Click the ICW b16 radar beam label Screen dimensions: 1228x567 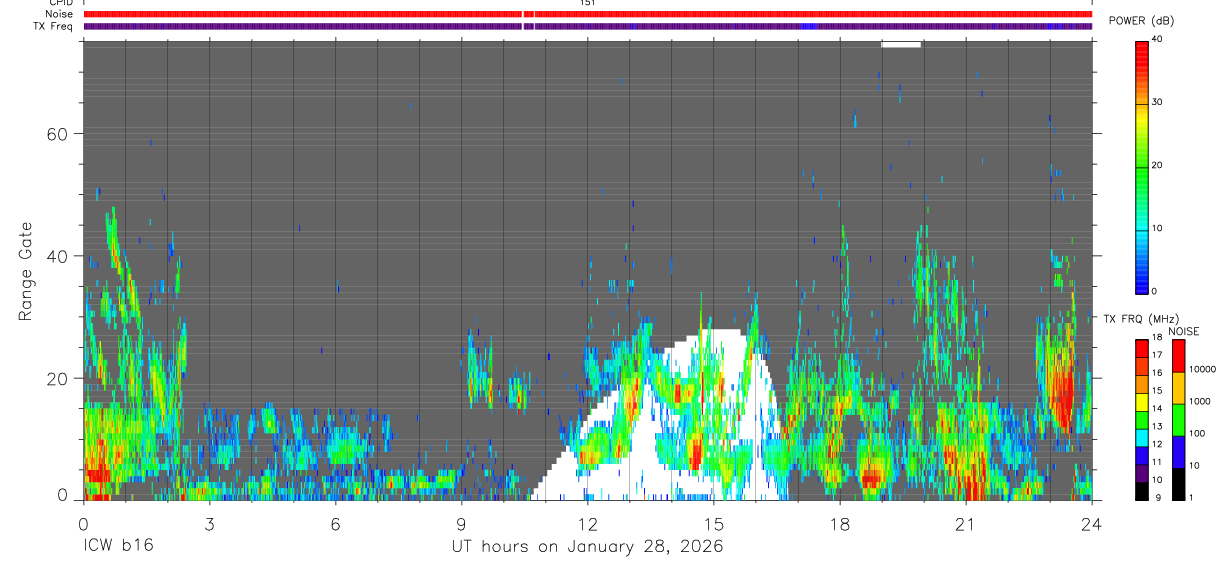117,547
